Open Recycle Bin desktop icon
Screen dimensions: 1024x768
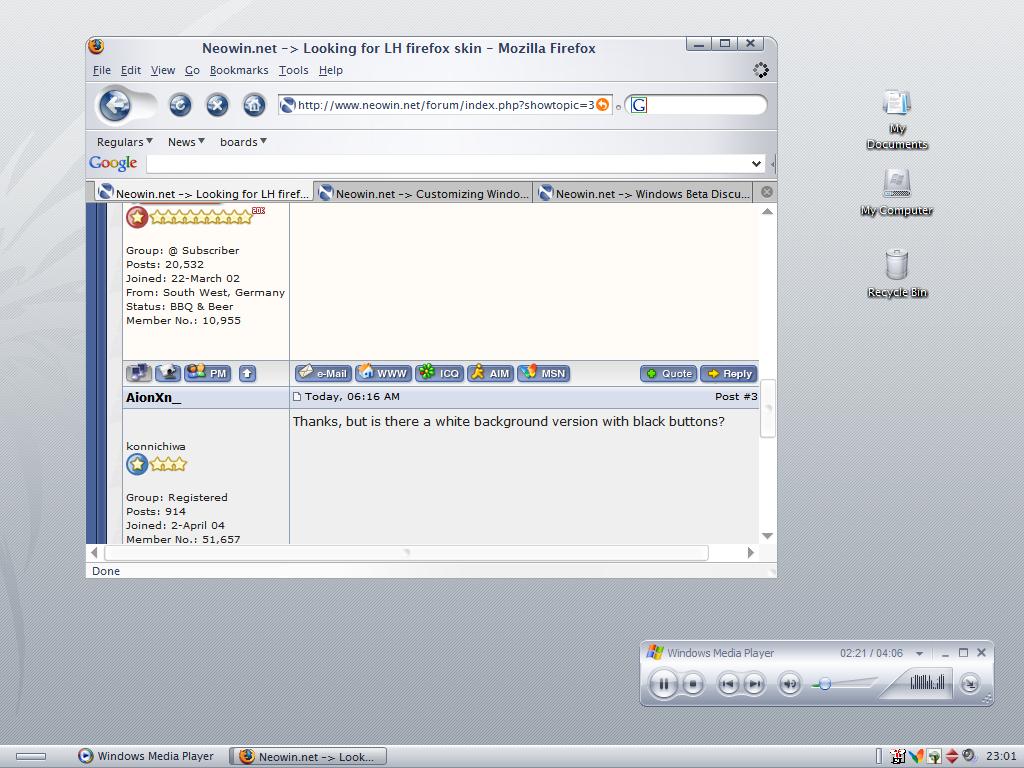pos(897,274)
